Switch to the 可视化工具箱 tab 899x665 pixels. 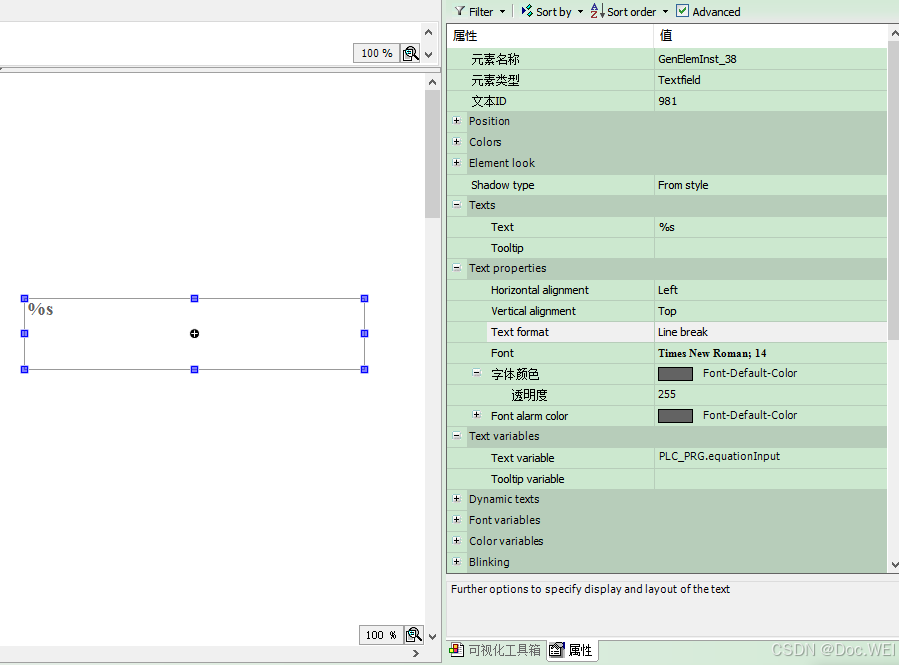[x=497, y=650]
